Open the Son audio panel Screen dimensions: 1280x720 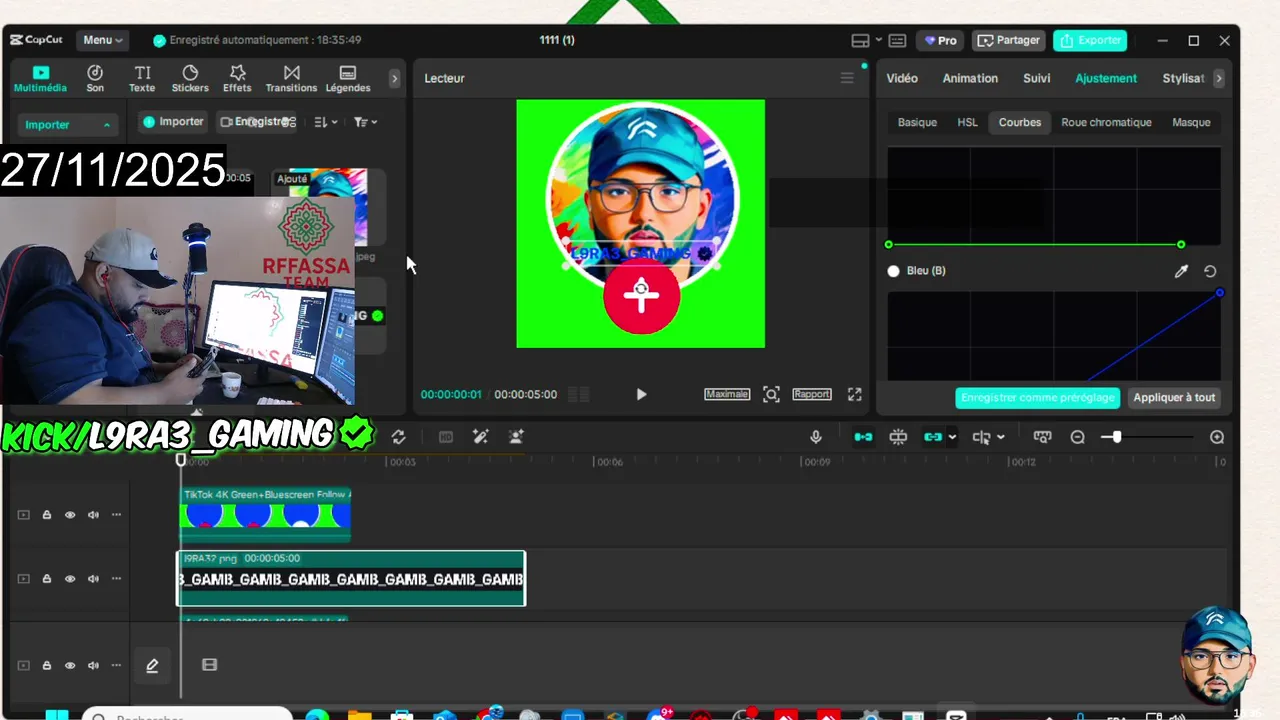click(95, 79)
